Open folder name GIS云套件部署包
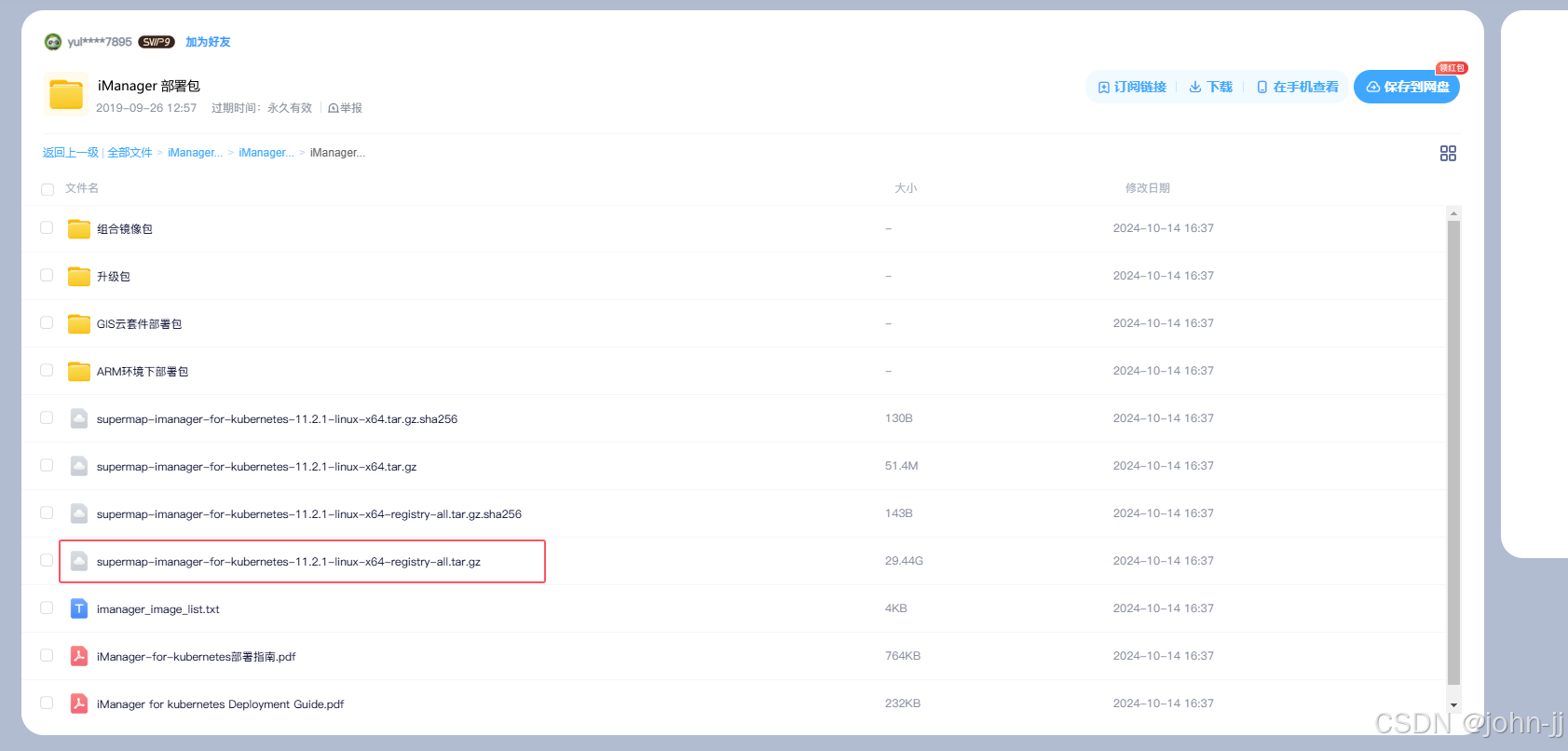 (140, 324)
